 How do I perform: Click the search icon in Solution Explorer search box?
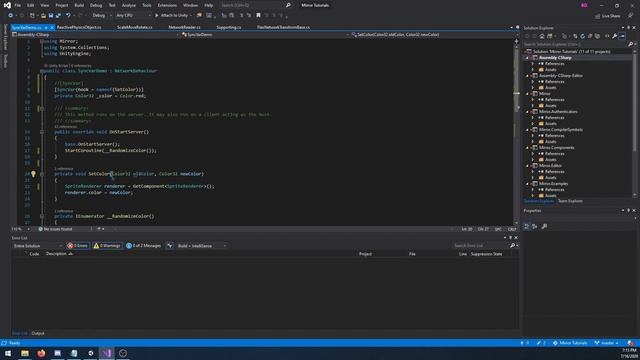click(x=630, y=44)
